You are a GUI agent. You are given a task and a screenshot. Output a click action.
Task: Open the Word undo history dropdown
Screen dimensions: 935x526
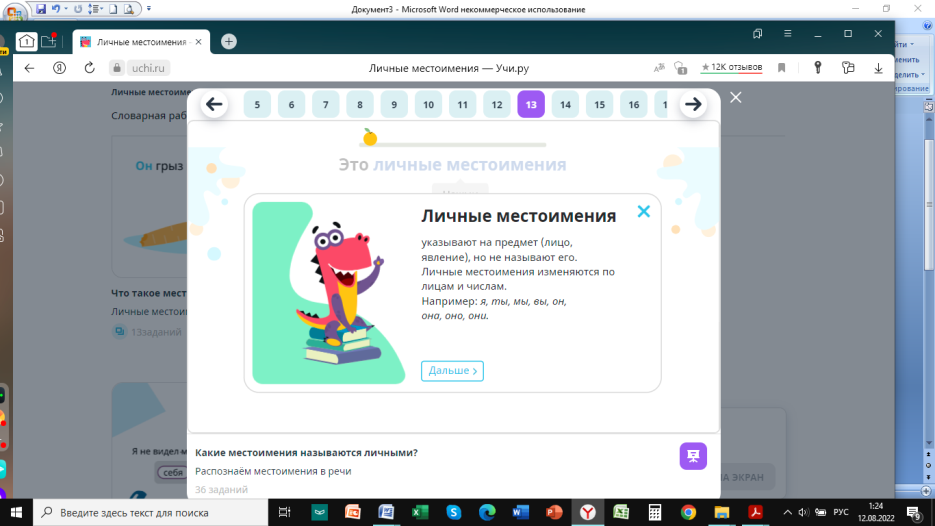66,9
